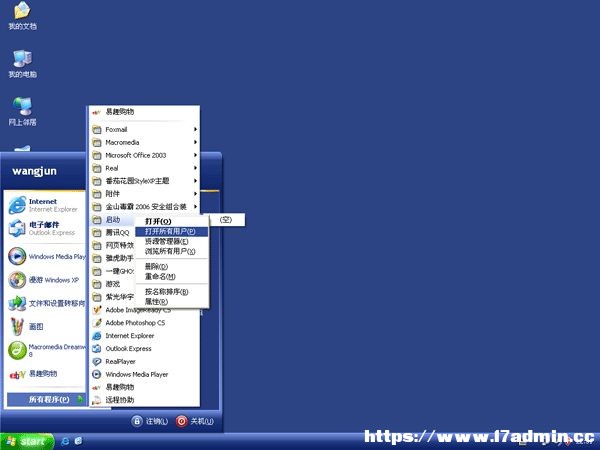Choose 删除(D) in context menu
600x450 pixels.
click(x=172, y=266)
